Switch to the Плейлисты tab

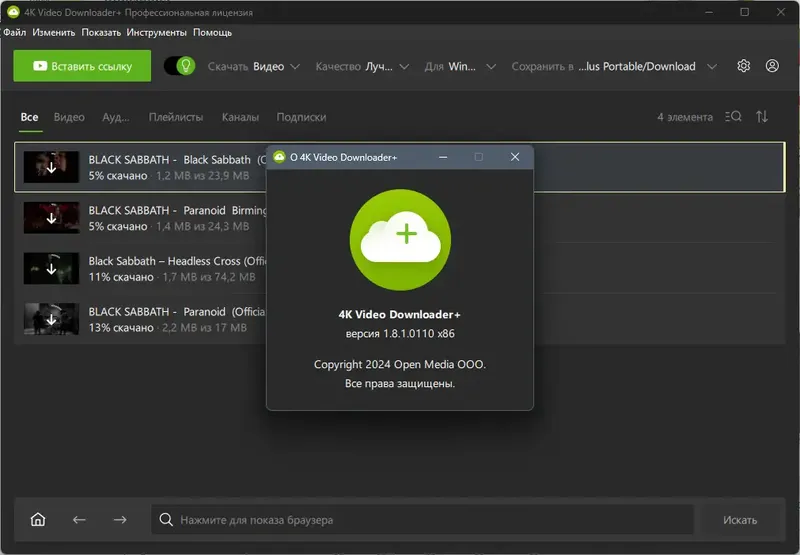[x=176, y=117]
